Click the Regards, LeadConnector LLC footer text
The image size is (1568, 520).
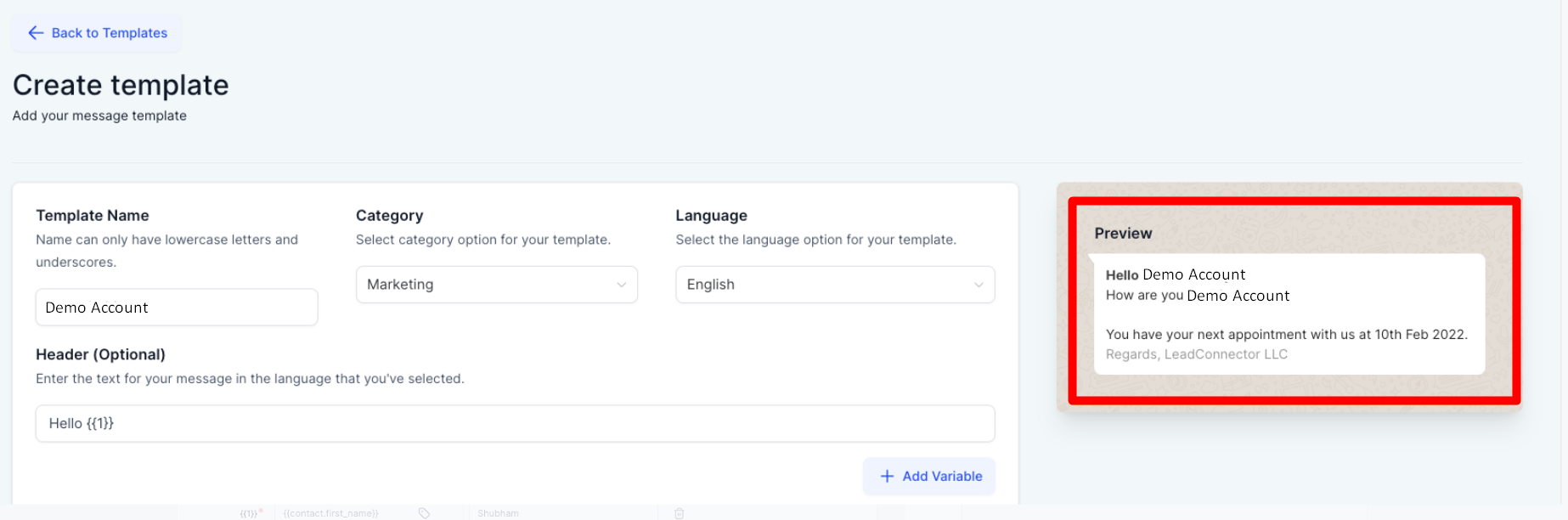click(x=1196, y=354)
